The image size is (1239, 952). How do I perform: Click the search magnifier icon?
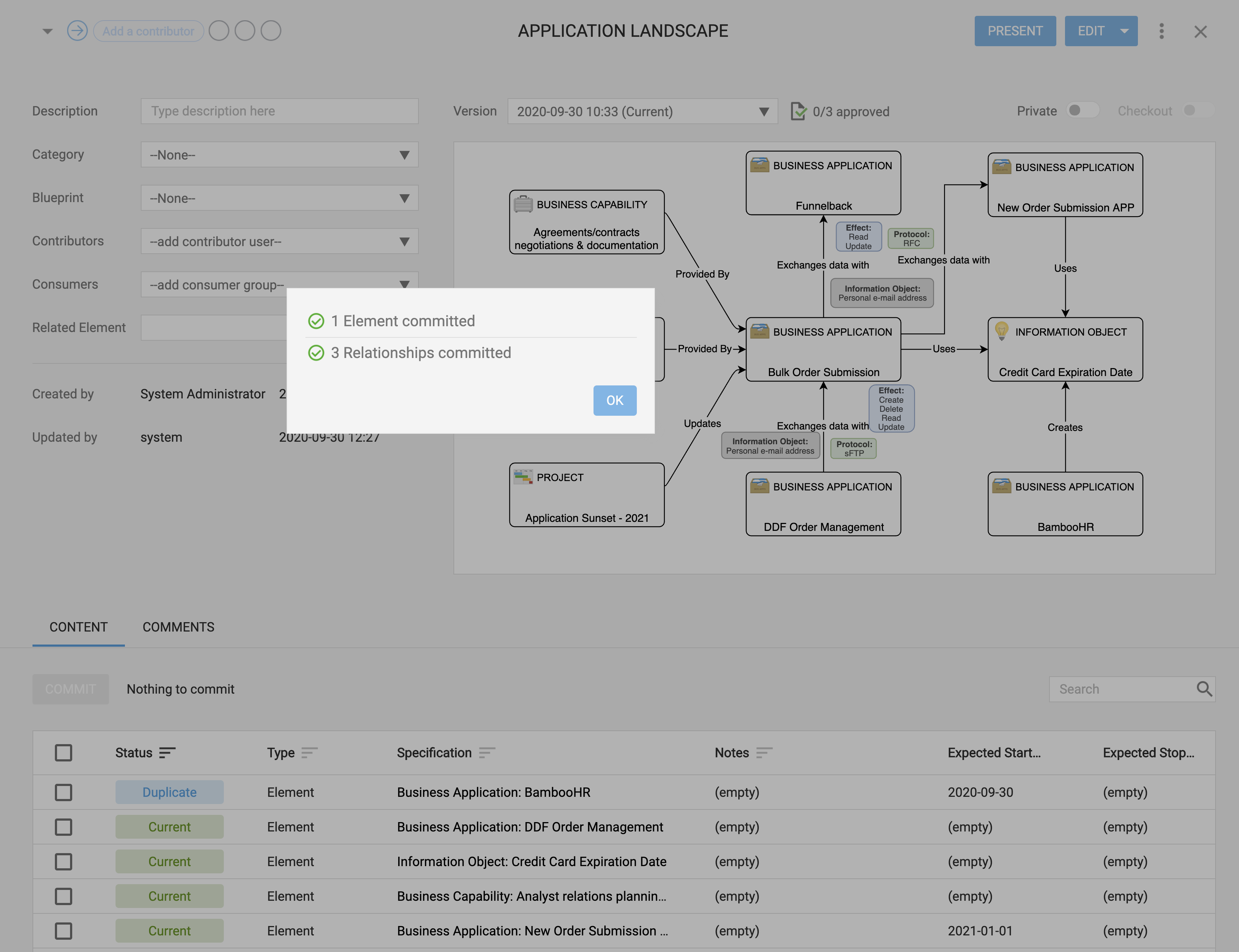1204,689
